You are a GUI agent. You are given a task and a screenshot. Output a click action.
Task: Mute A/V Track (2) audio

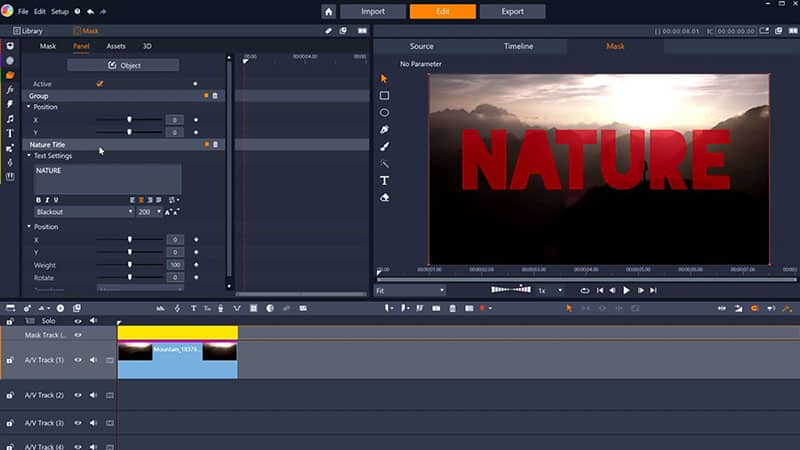click(x=93, y=395)
